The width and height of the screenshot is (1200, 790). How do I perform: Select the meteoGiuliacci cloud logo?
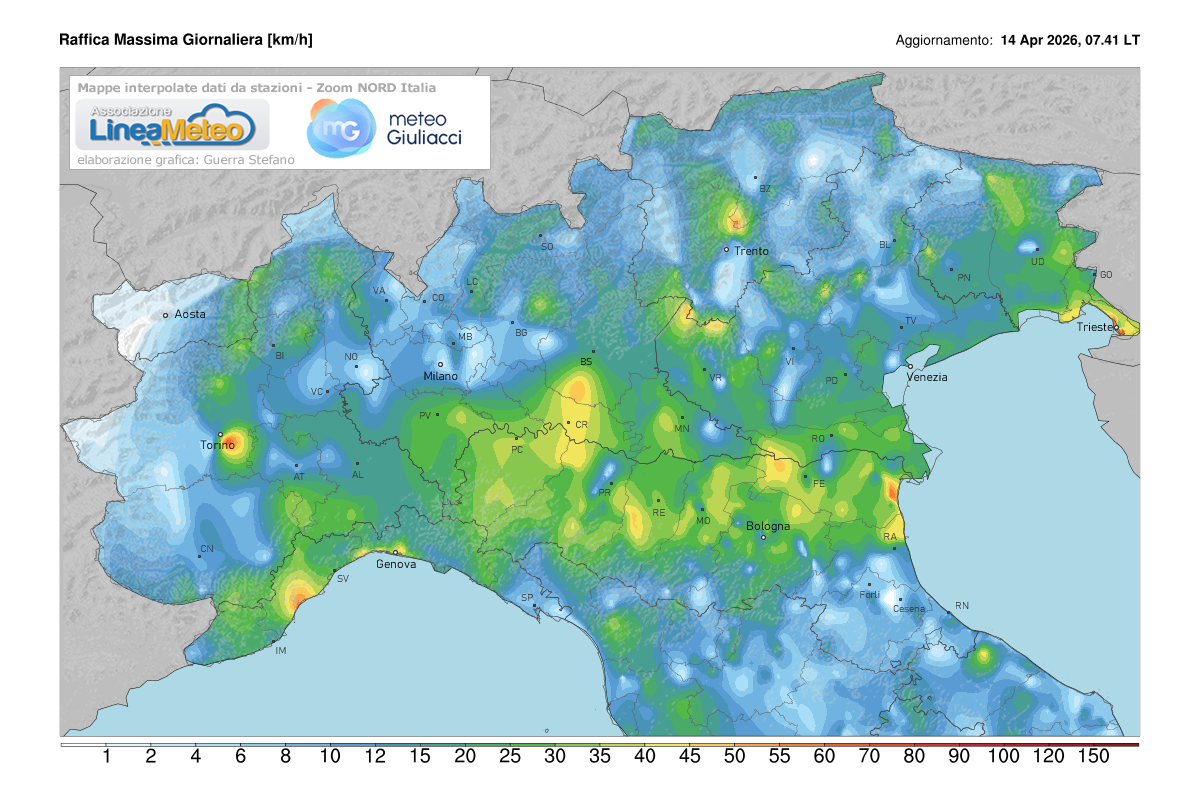click(x=340, y=125)
